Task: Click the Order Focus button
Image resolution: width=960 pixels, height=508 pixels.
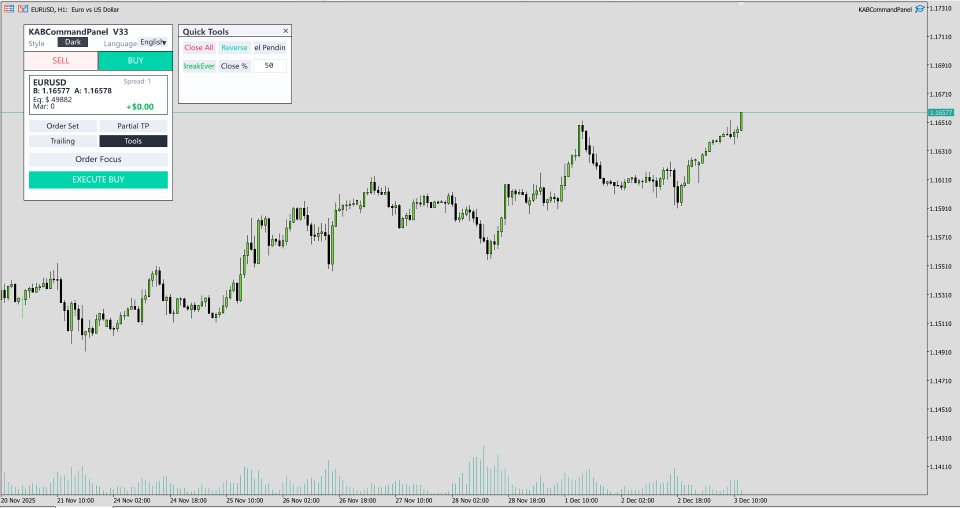Action: pos(98,159)
